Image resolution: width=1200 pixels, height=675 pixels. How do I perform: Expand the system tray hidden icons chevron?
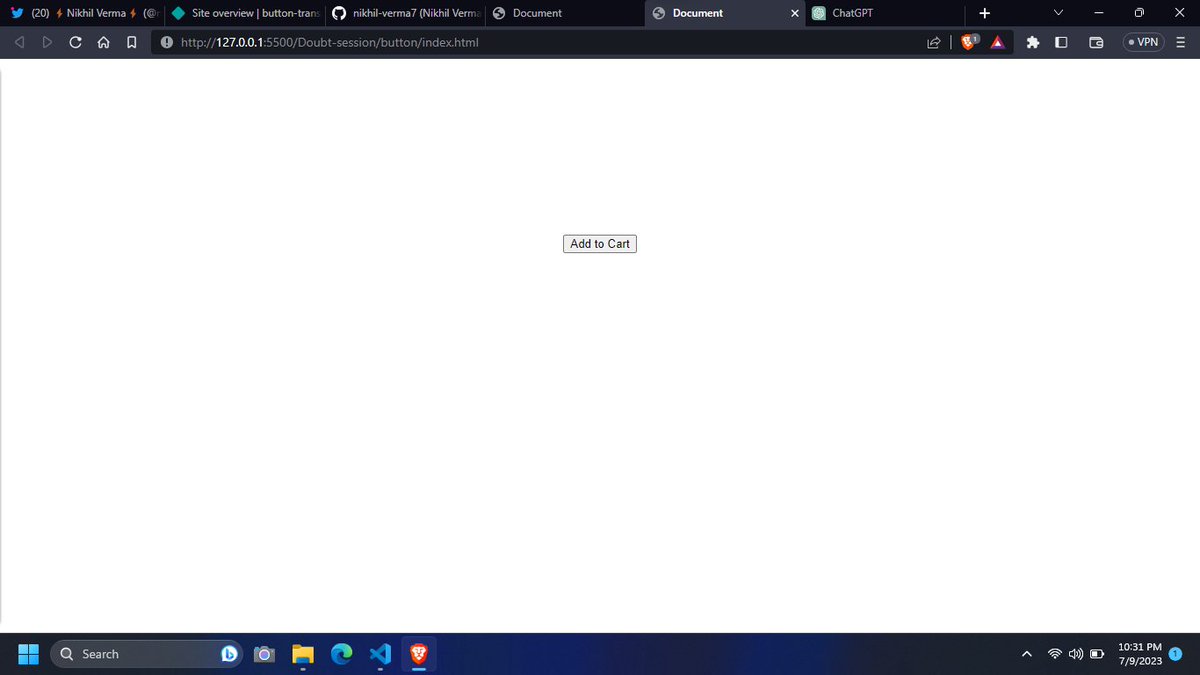[x=1026, y=654]
